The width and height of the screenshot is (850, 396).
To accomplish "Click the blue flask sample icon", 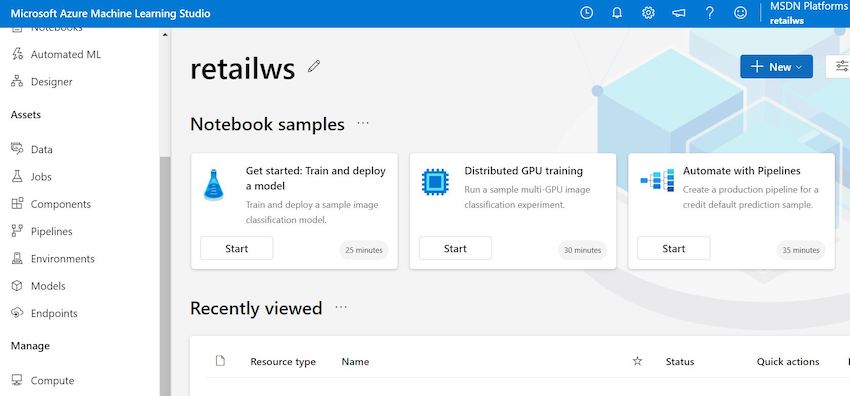I will click(213, 185).
